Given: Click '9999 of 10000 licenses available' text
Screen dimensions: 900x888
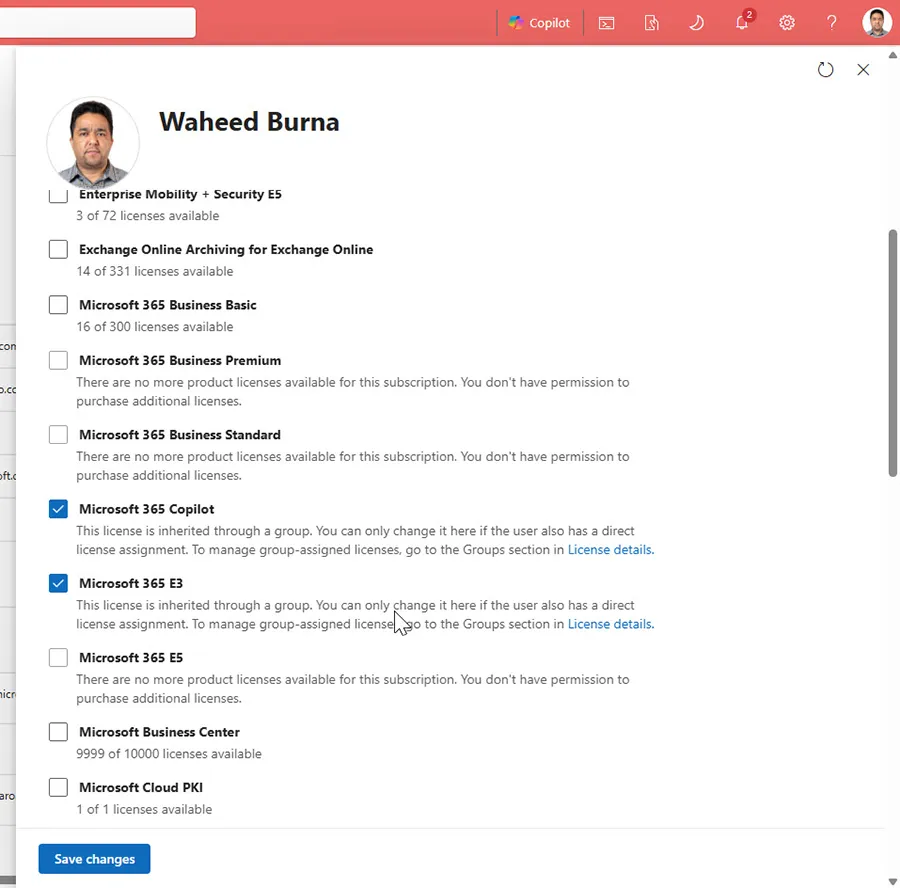Looking at the screenshot, I should pos(169,754).
